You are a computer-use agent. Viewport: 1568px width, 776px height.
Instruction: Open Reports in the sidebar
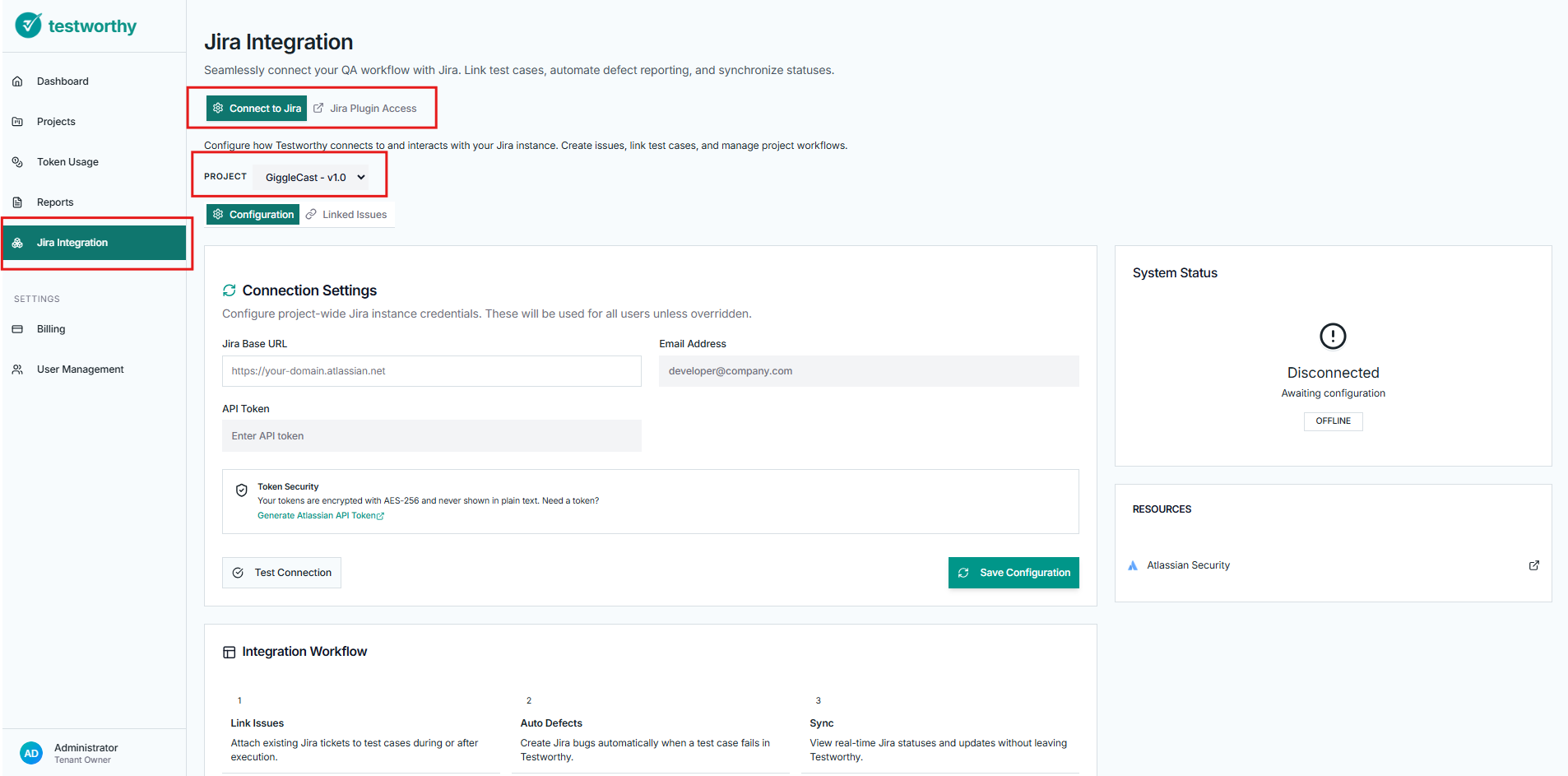pyautogui.click(x=94, y=202)
